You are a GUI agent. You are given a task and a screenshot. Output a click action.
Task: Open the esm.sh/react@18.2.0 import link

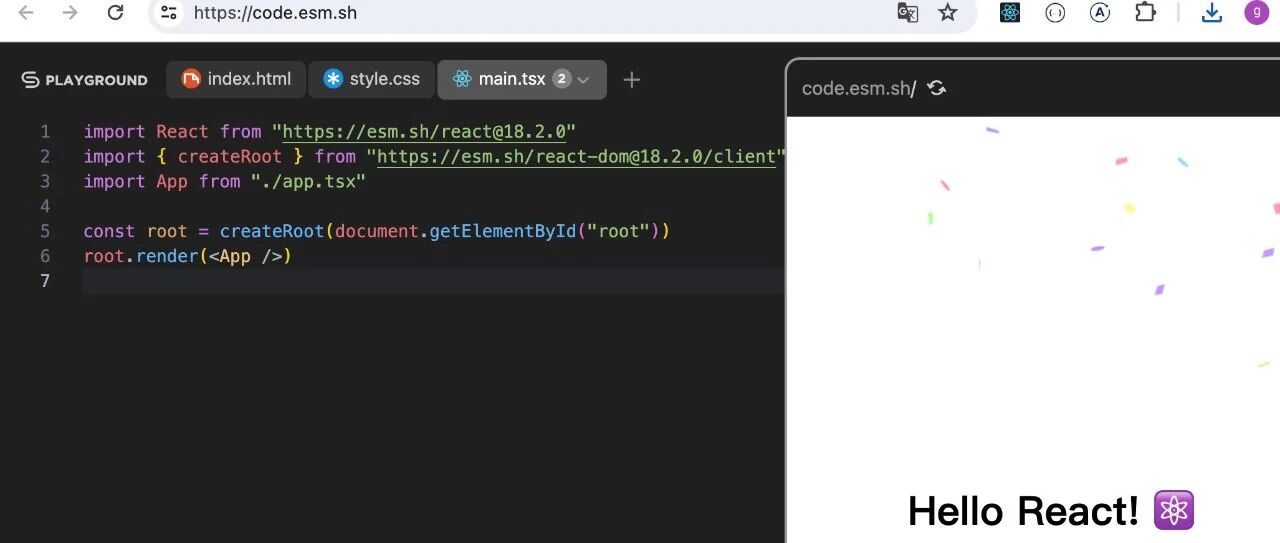click(x=425, y=132)
